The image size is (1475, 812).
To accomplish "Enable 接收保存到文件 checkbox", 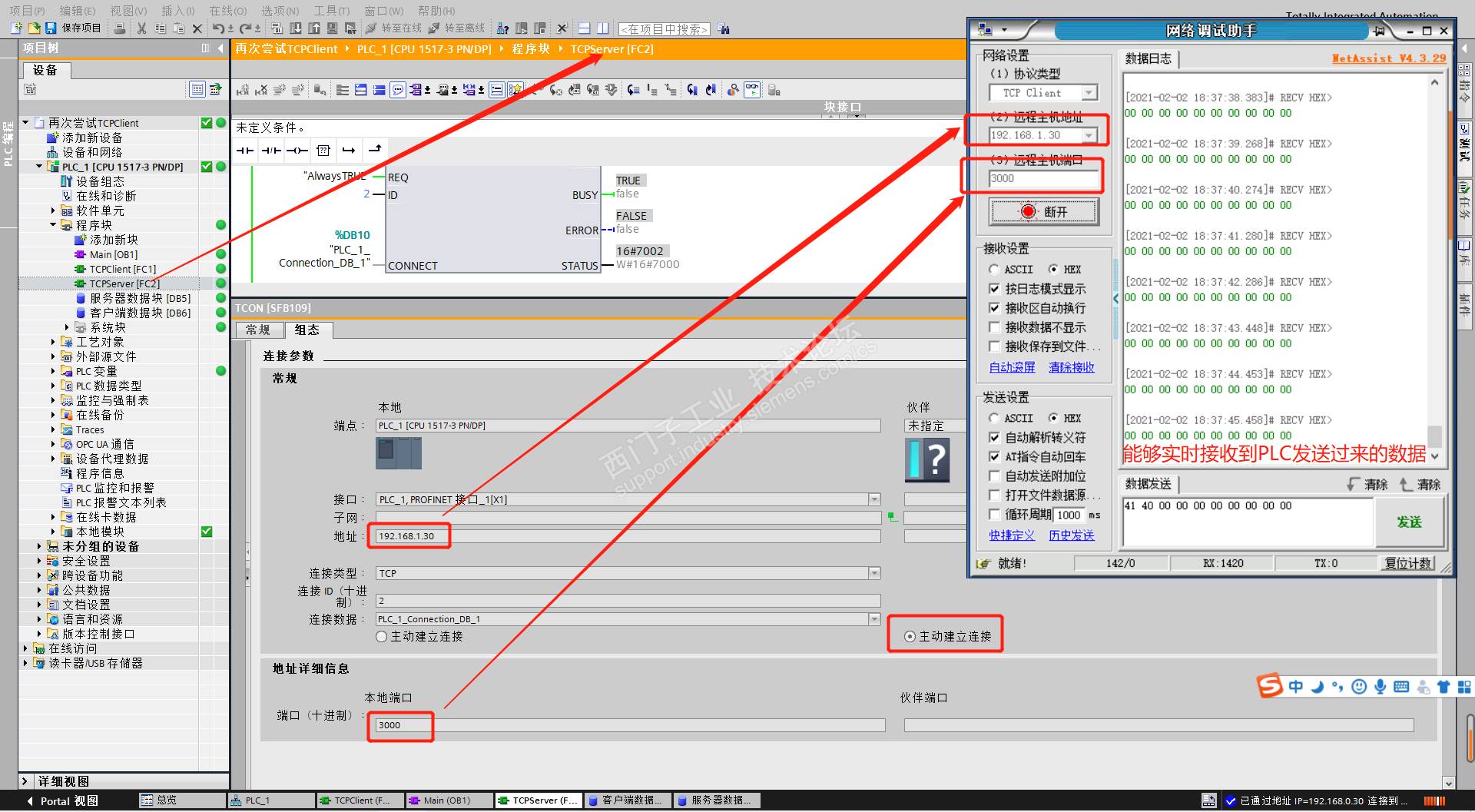I will point(994,346).
